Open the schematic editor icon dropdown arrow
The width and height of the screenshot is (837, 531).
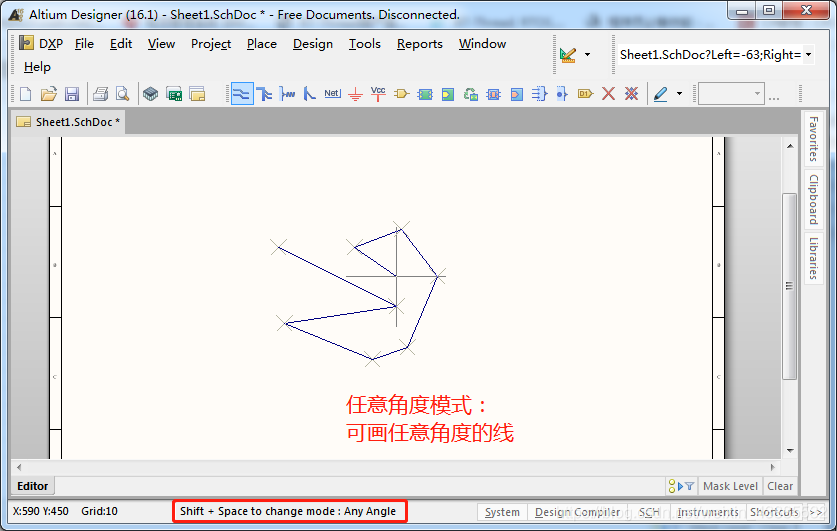pyautogui.click(x=587, y=54)
